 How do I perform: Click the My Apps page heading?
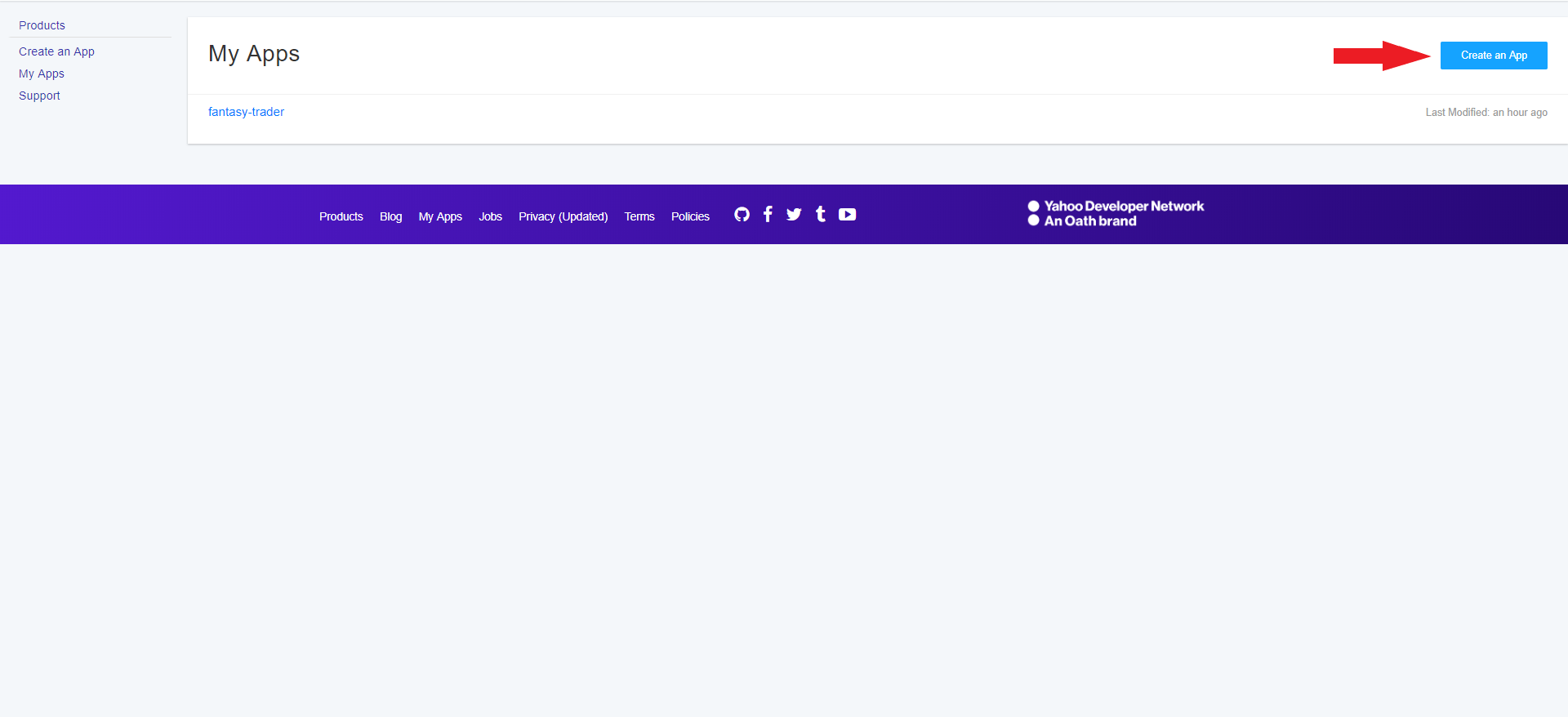point(254,54)
